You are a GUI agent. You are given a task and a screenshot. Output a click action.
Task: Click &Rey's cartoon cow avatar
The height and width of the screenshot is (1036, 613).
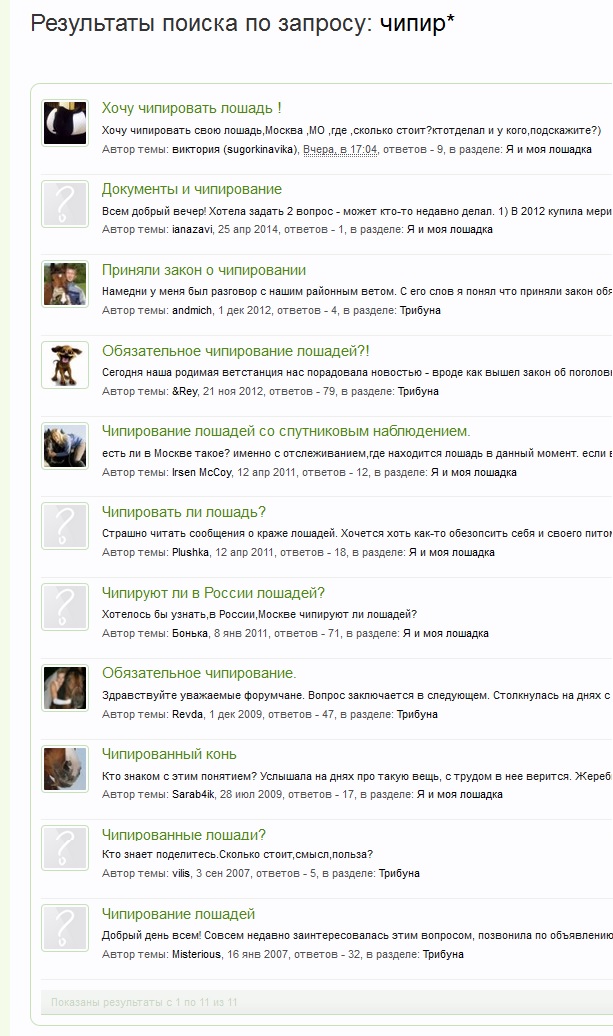click(65, 365)
